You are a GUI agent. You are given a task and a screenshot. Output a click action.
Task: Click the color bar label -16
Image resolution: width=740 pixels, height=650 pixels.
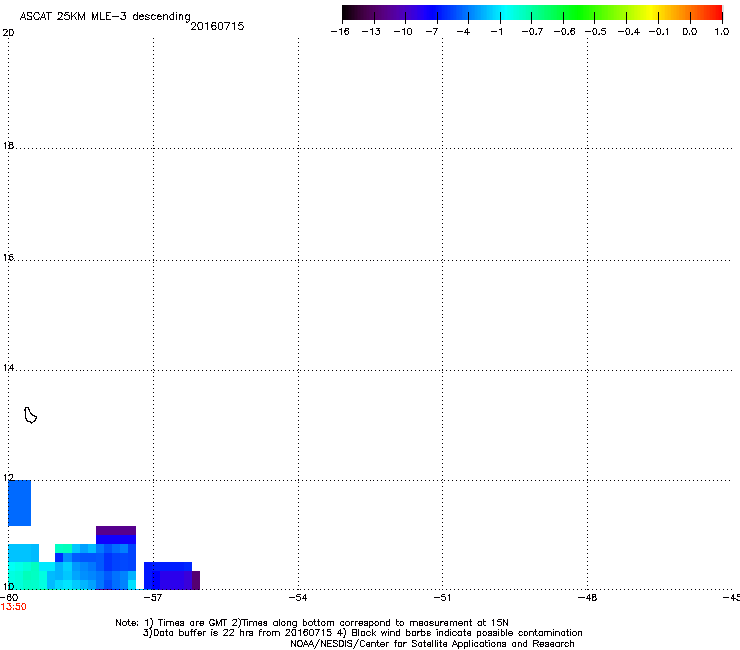tap(340, 32)
